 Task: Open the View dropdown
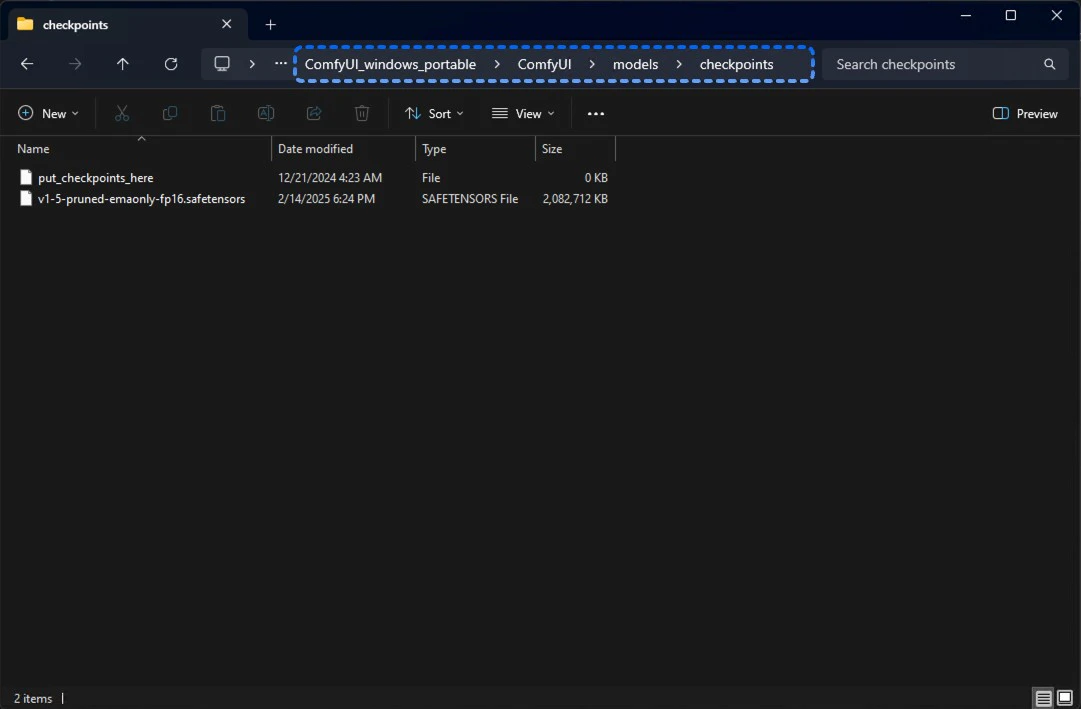522,113
